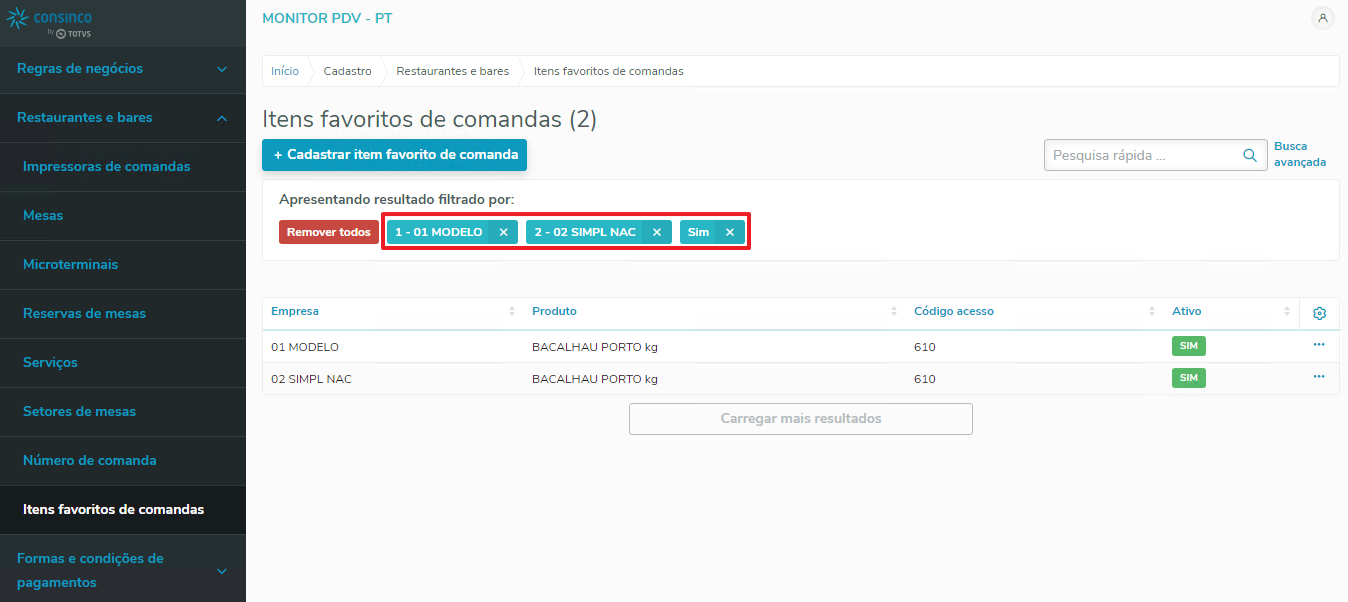This screenshot has height=602, width=1348.
Task: Click Cadastrar item favorito de comanda button
Action: click(x=394, y=155)
